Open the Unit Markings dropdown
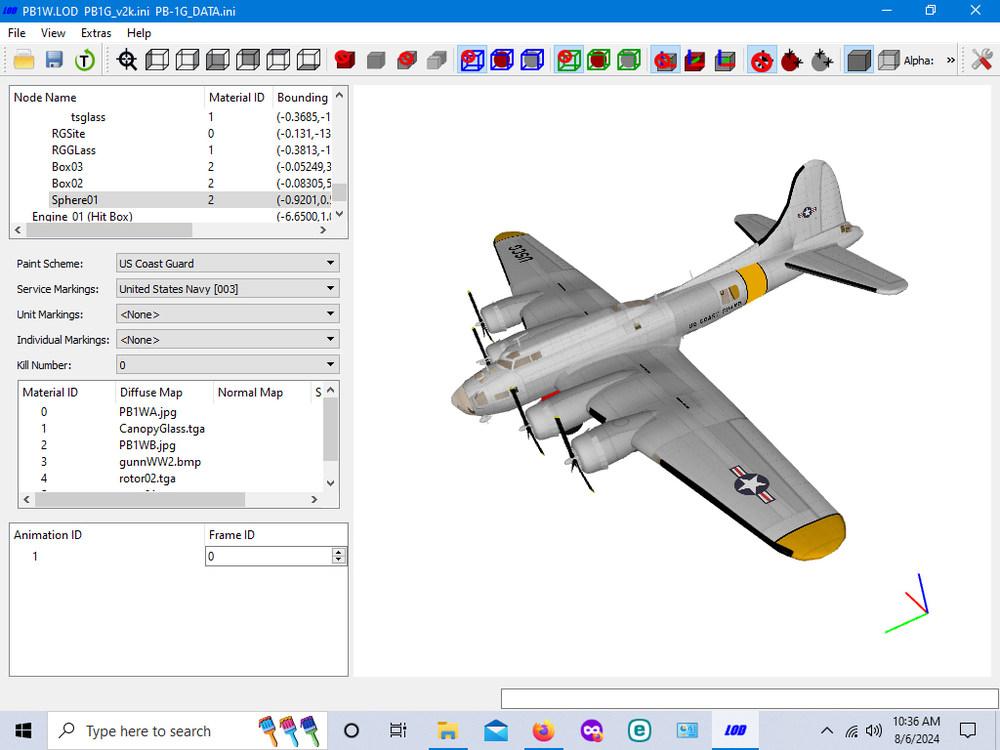Viewport: 1000px width, 750px height. tap(228, 314)
